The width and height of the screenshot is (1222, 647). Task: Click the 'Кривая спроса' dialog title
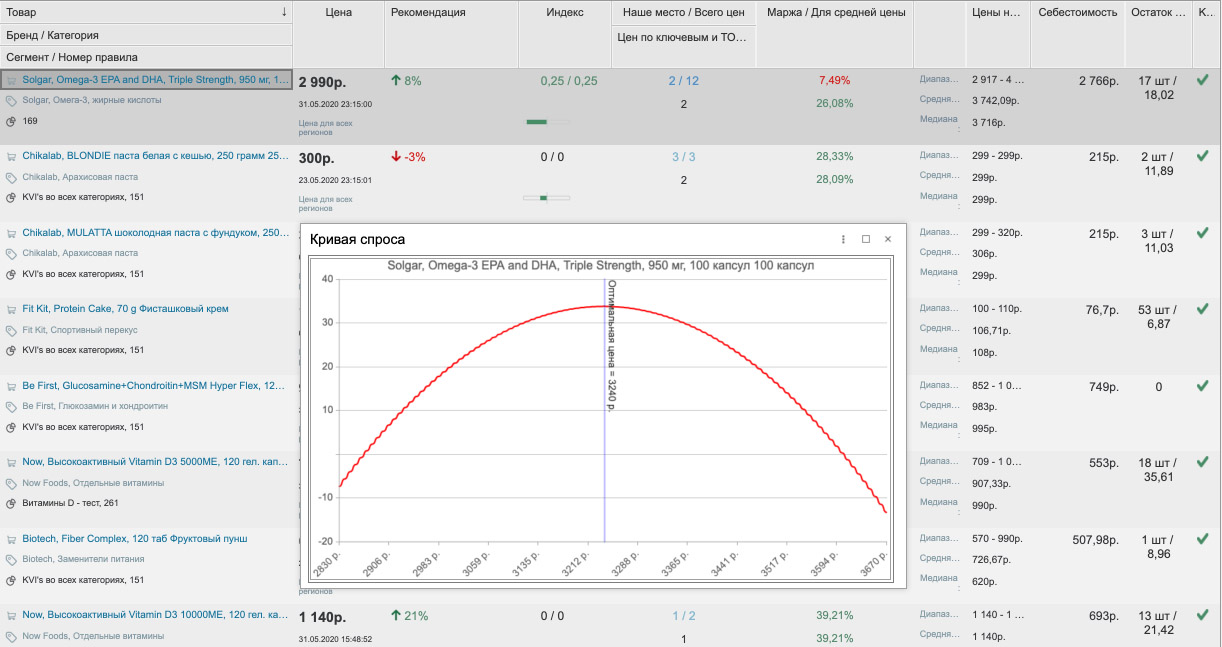click(357, 239)
